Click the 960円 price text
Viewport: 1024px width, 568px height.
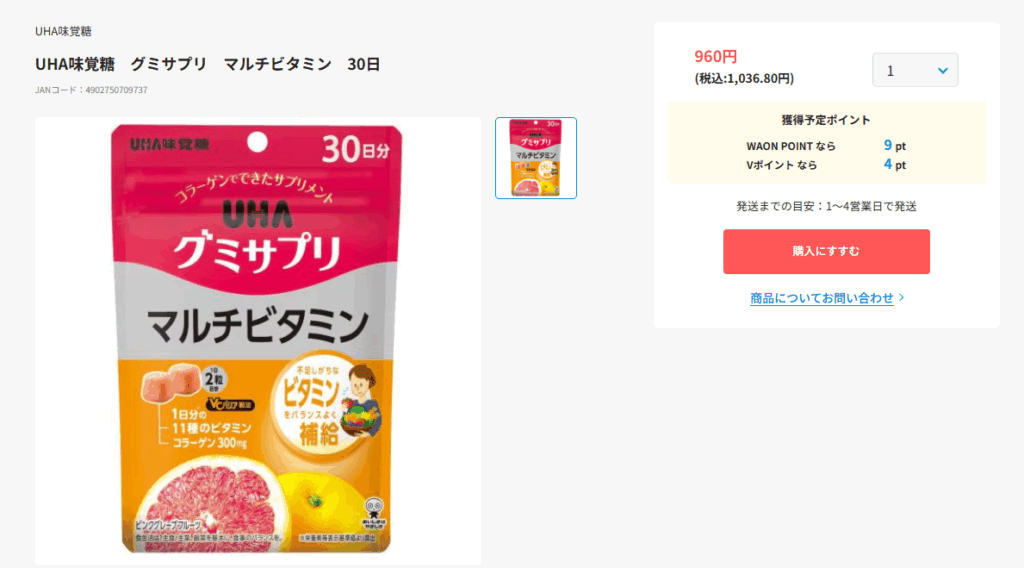point(716,56)
